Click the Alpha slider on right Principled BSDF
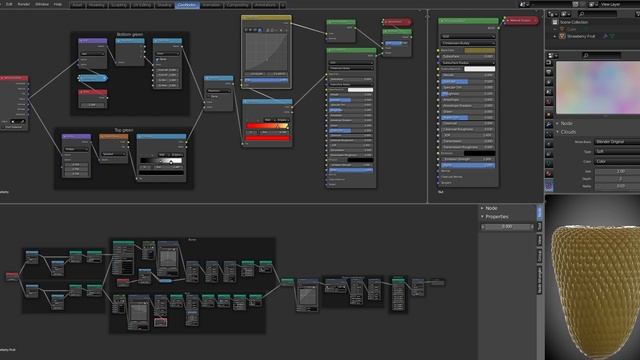Image resolution: width=640 pixels, height=360 pixels. [x=468, y=165]
